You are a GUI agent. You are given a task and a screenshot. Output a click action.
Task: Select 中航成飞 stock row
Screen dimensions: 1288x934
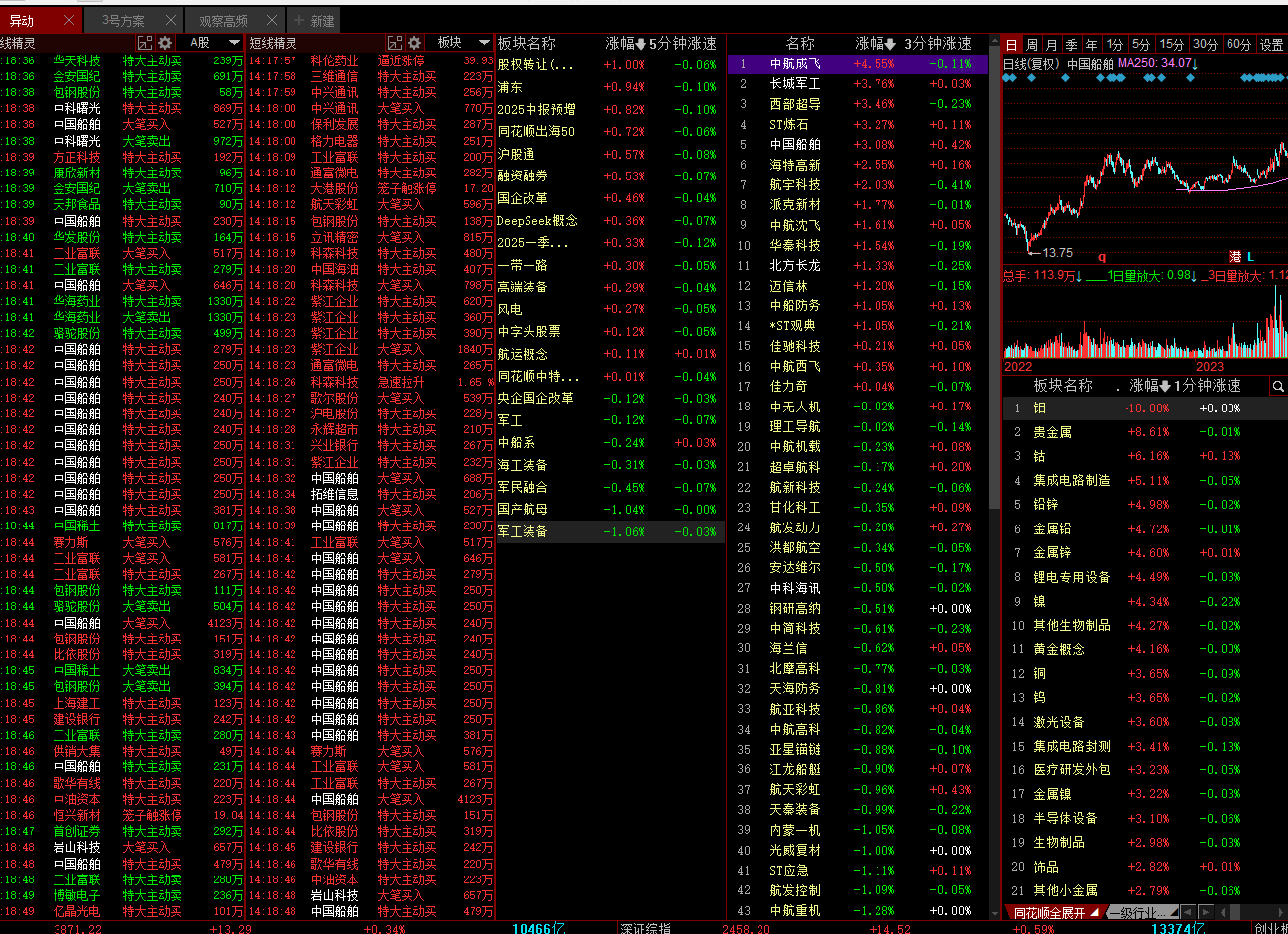(858, 63)
